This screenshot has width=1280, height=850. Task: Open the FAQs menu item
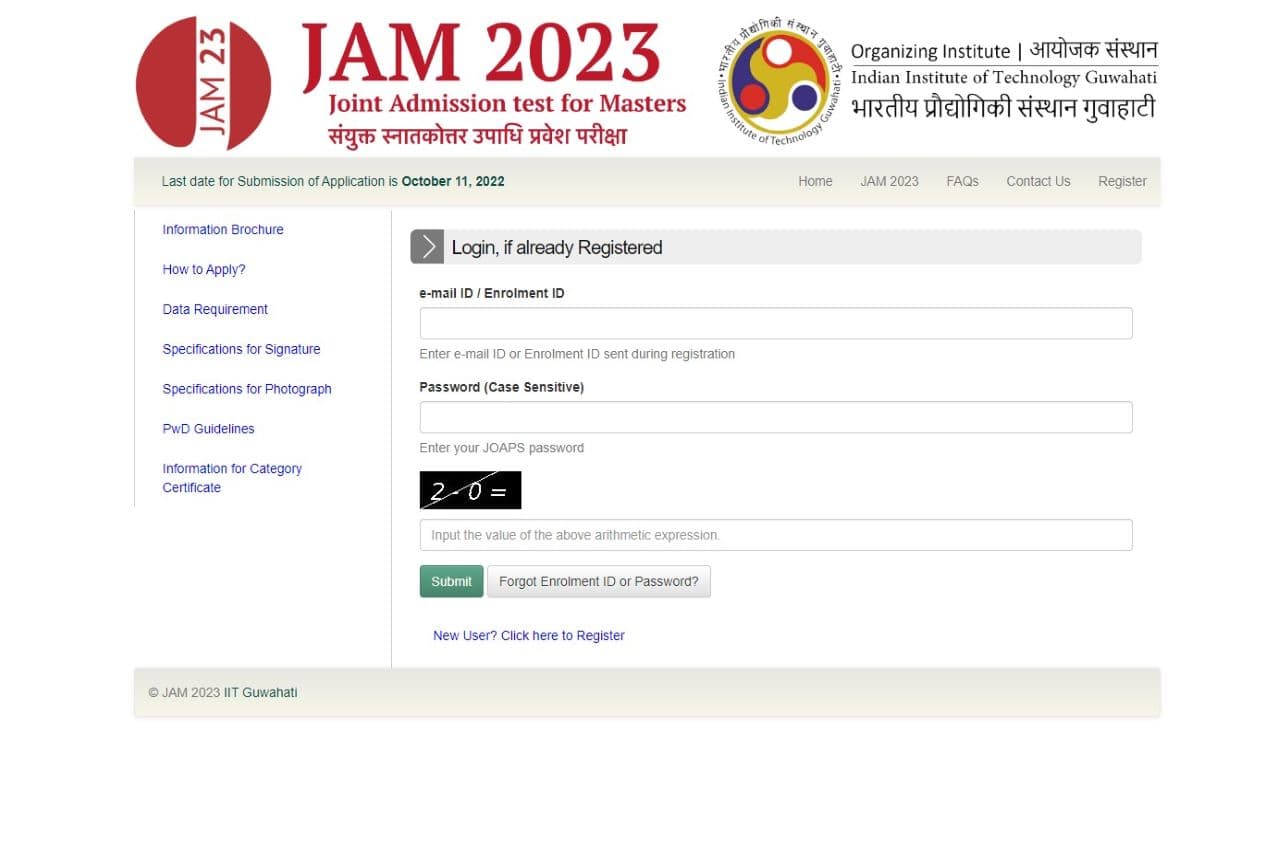(962, 181)
